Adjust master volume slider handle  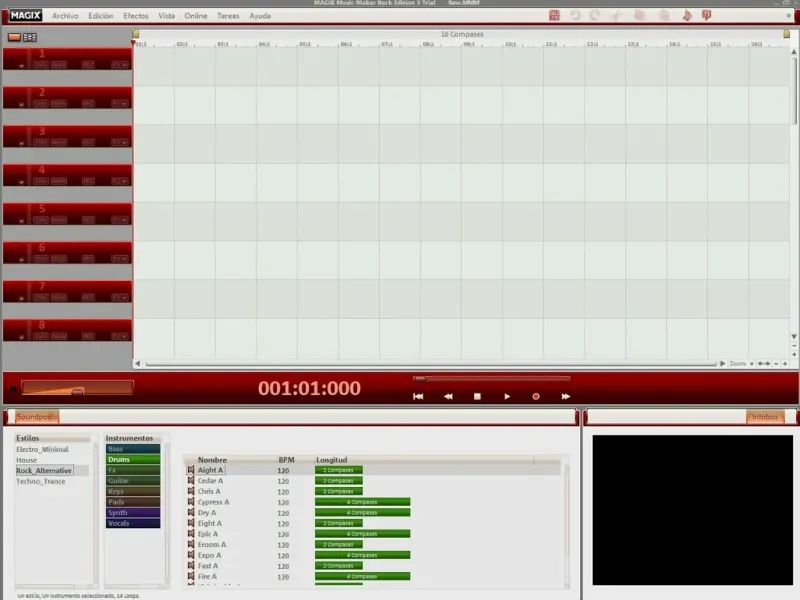[78, 392]
